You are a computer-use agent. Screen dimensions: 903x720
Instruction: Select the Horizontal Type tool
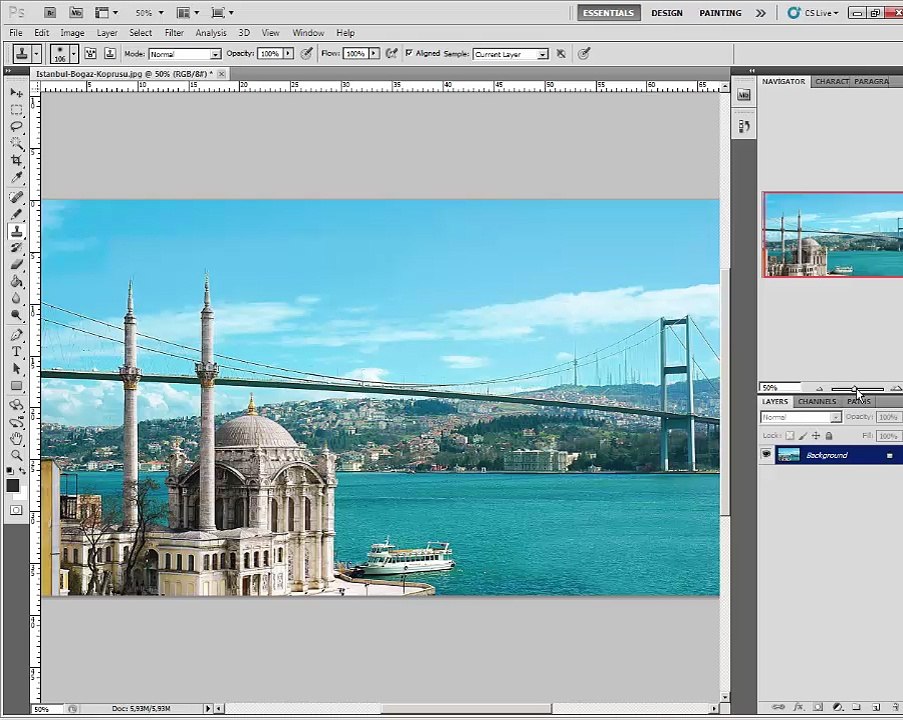[x=16, y=351]
